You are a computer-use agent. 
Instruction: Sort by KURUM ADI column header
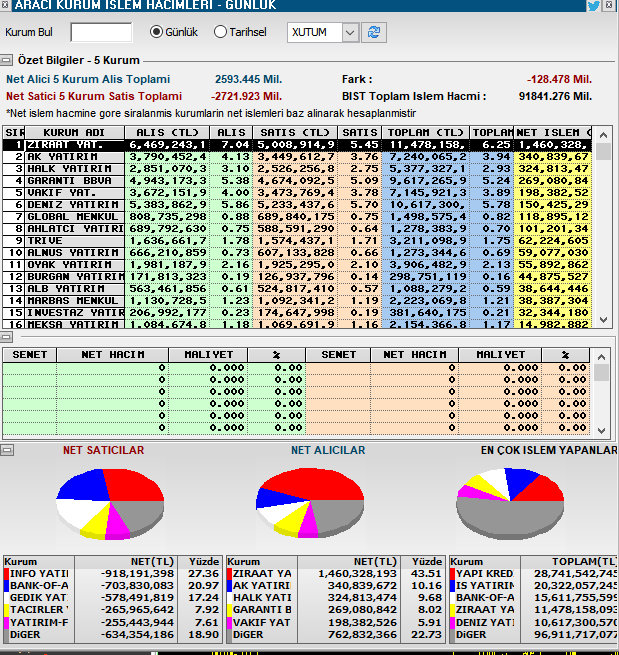point(74,132)
